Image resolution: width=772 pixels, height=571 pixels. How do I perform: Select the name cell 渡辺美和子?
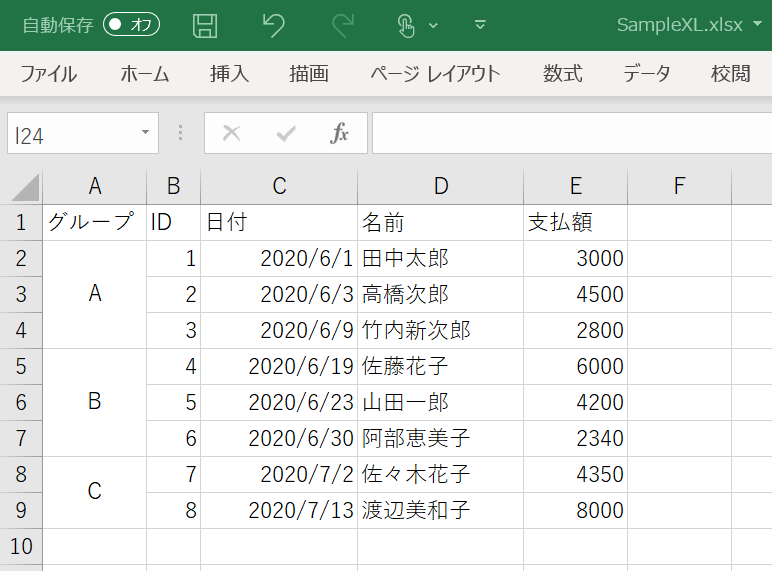pos(440,510)
